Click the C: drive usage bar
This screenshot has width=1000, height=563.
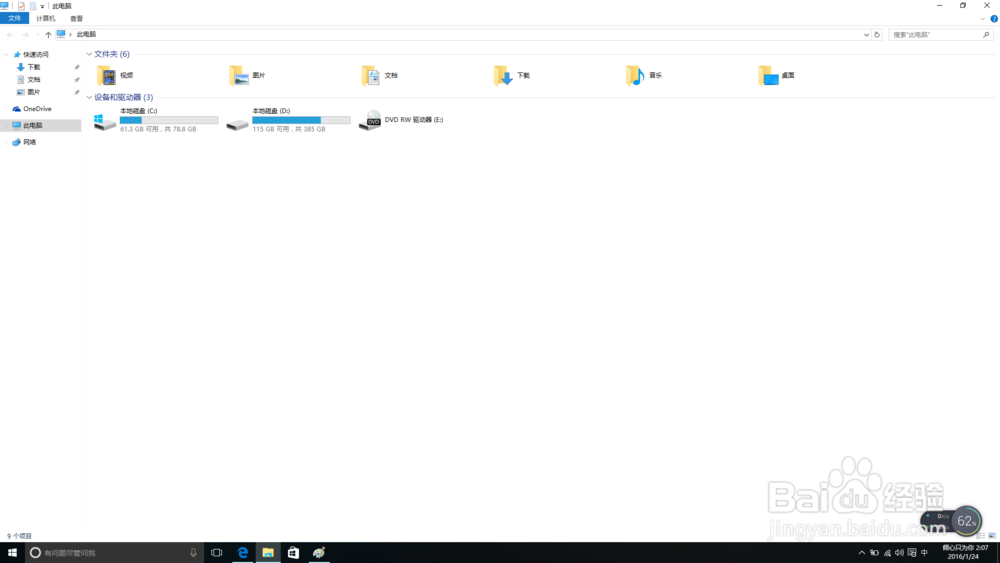(169, 120)
